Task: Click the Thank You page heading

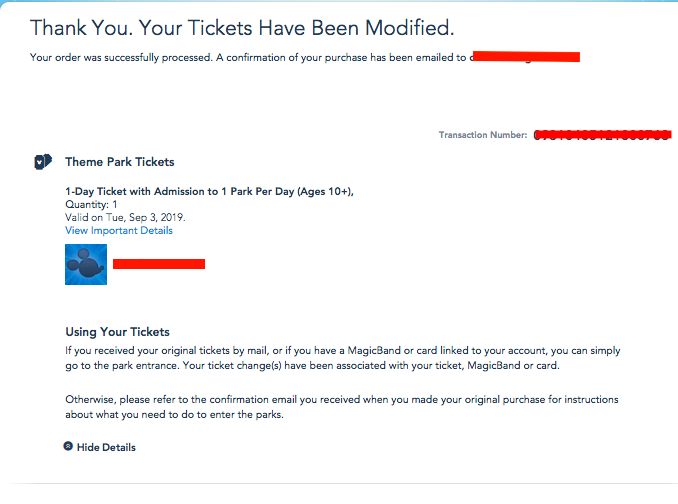Action: (x=242, y=28)
